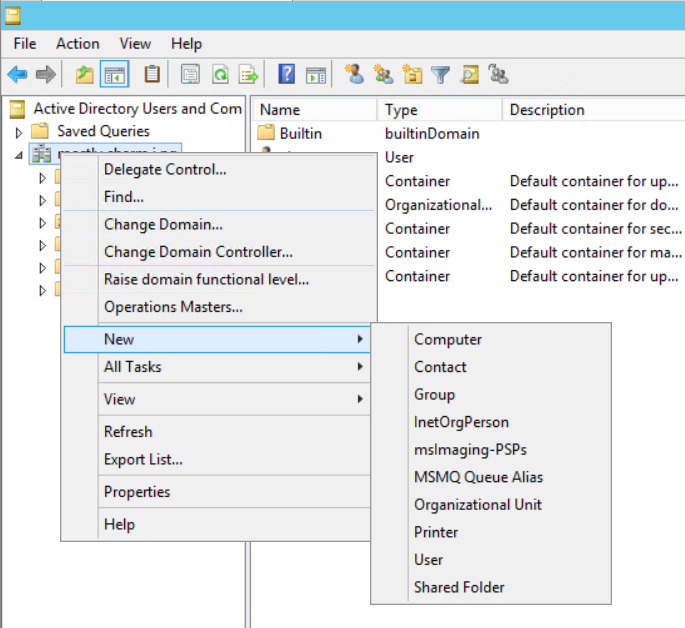Open the File menu

tap(25, 44)
